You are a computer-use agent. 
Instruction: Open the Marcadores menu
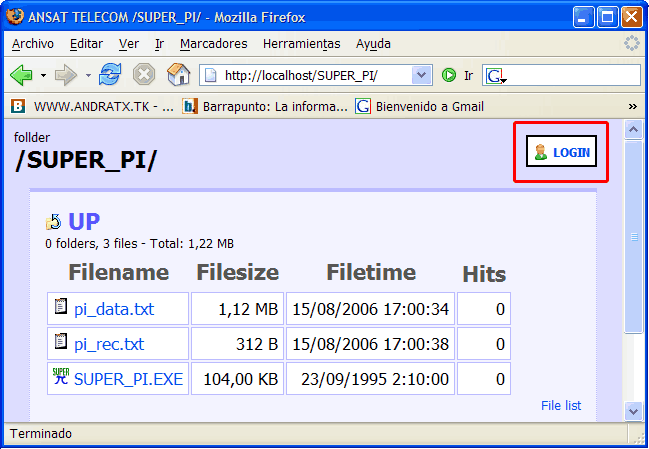coord(214,44)
